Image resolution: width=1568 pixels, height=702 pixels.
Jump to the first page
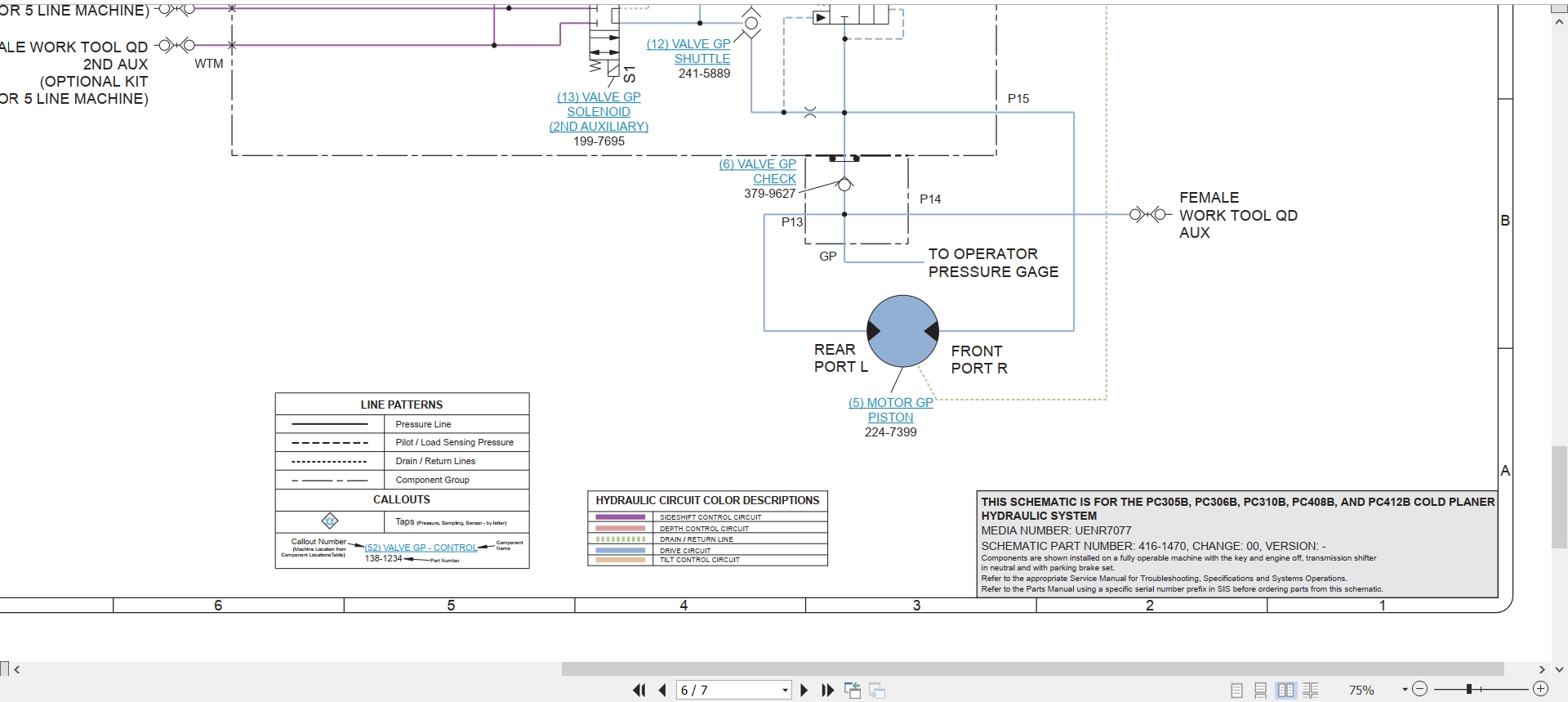(x=639, y=691)
